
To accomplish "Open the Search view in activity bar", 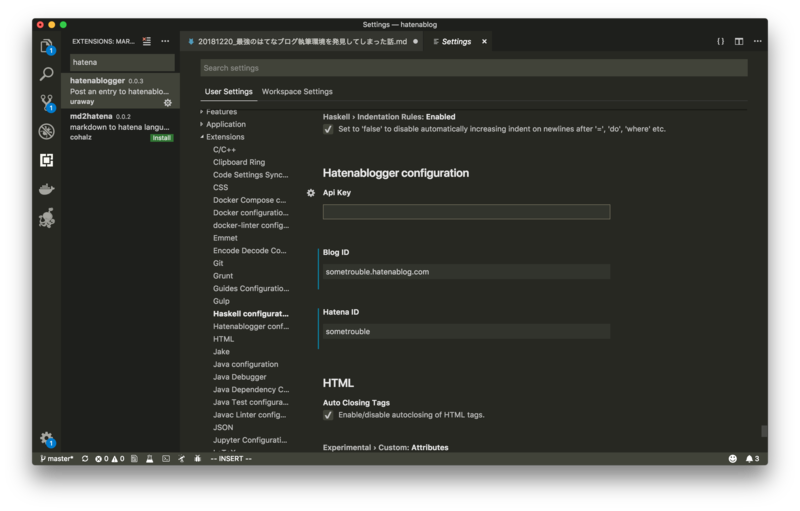I will (x=46, y=74).
